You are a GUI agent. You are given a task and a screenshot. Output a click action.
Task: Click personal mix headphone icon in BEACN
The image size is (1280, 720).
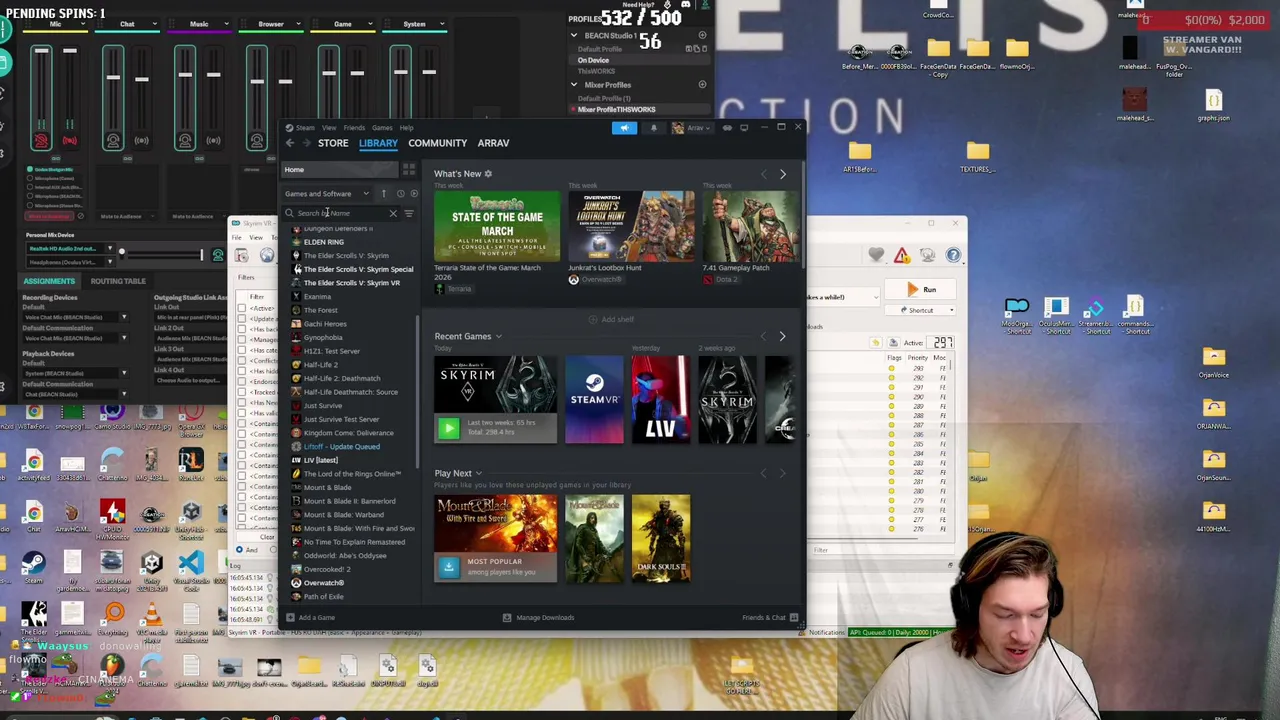click(x=218, y=255)
